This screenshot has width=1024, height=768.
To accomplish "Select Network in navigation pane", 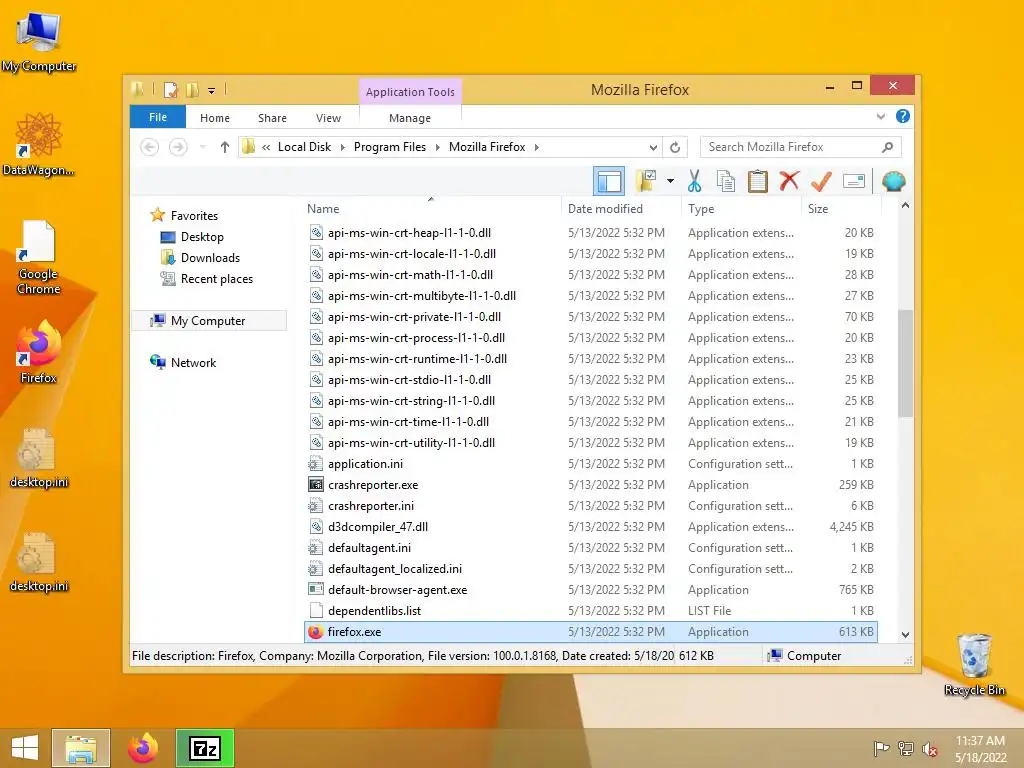I will point(193,362).
